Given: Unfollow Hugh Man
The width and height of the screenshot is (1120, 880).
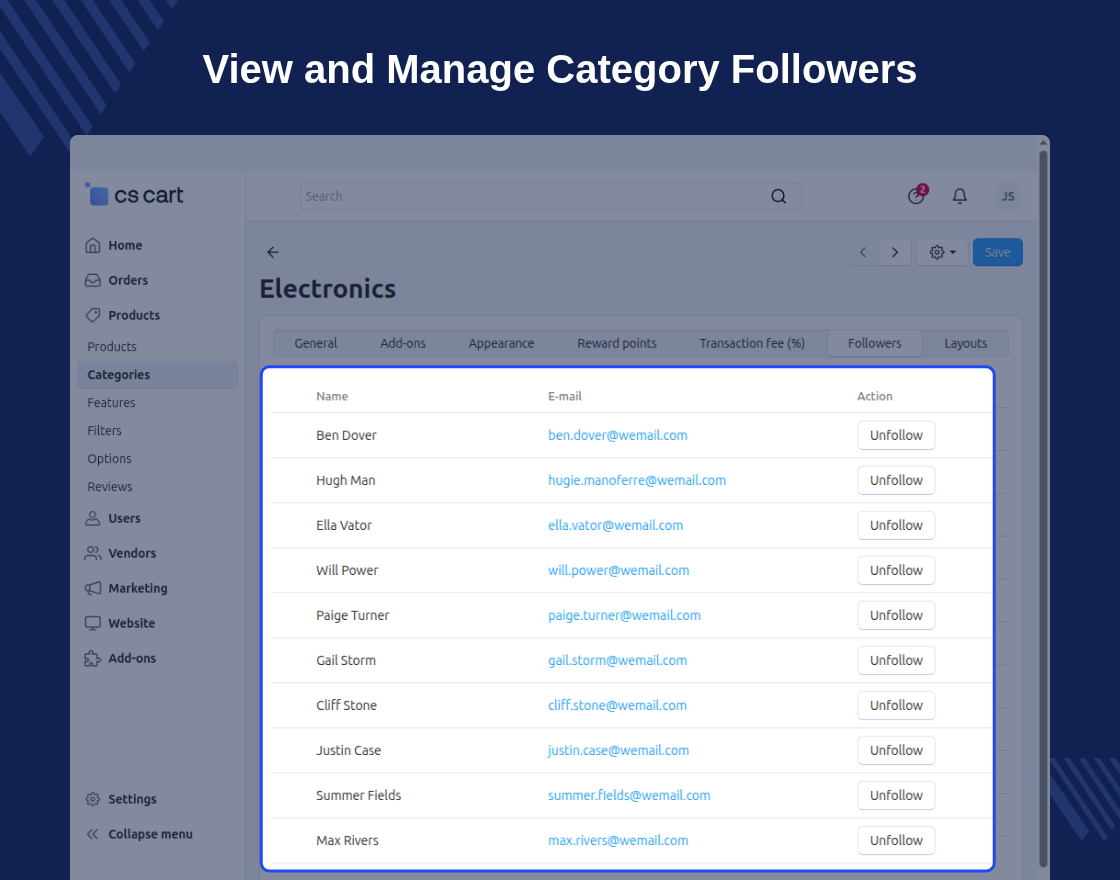Looking at the screenshot, I should coord(896,480).
